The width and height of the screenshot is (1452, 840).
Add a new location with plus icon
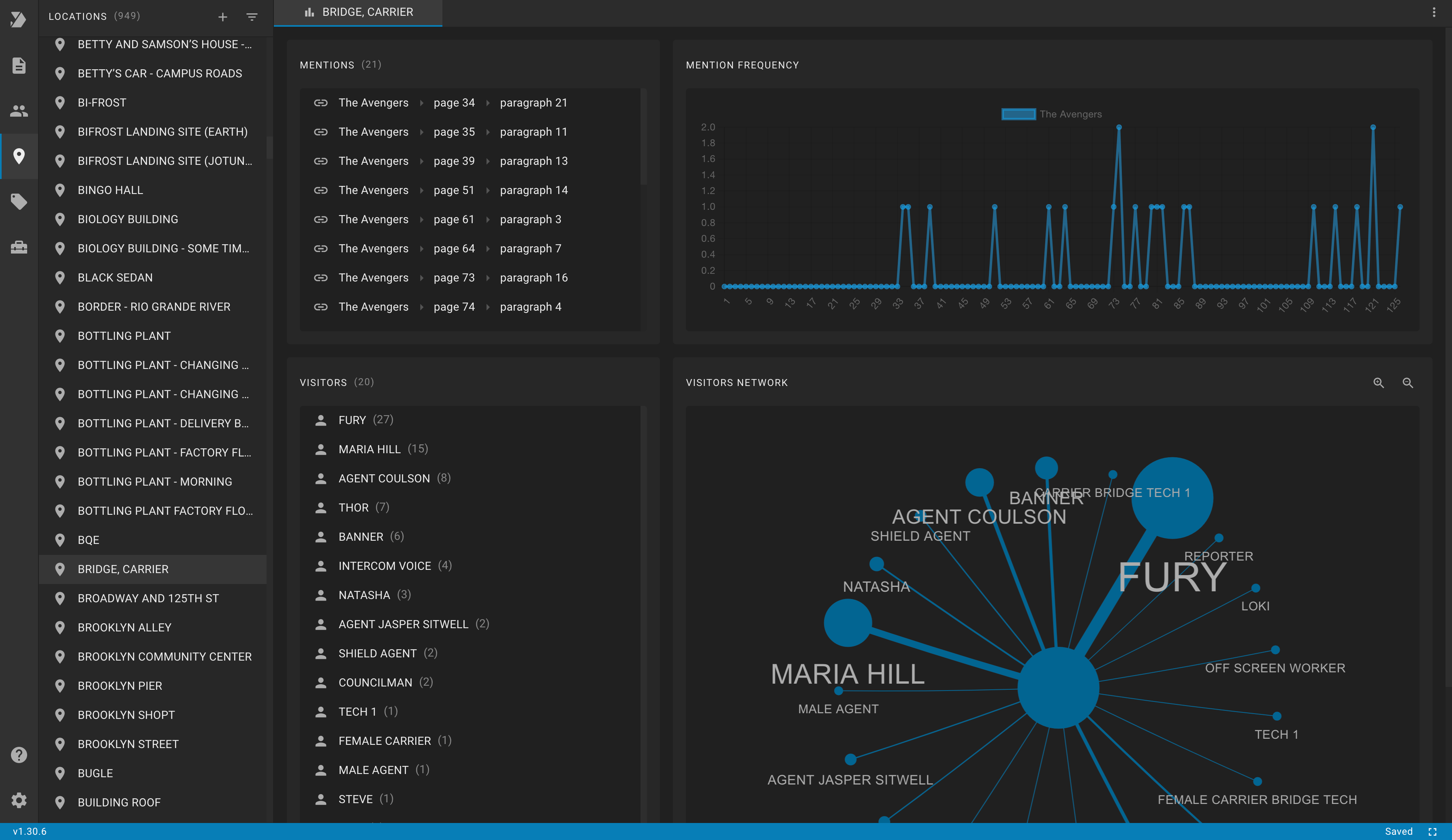(222, 17)
